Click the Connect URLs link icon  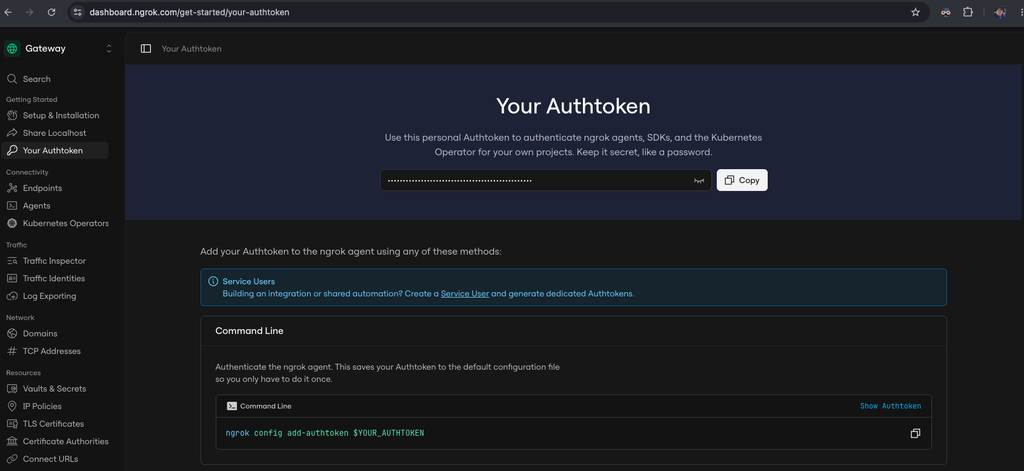point(12,459)
